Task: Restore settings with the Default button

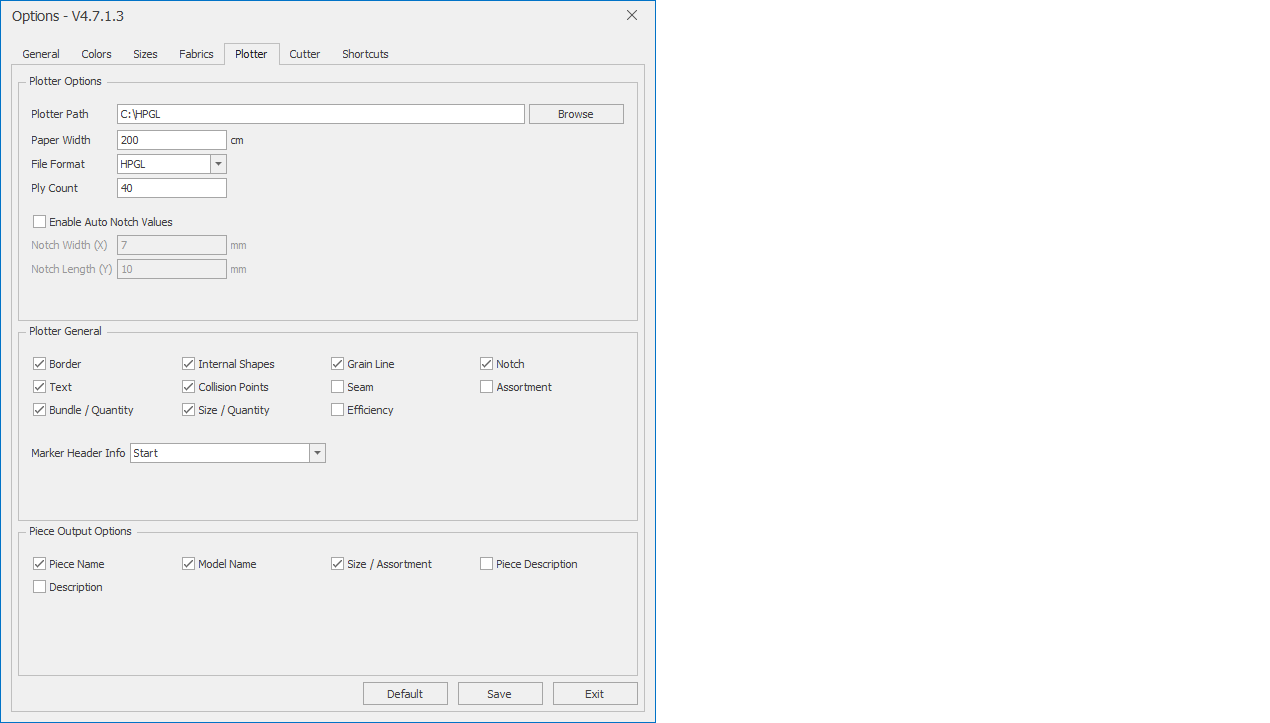Action: pos(405,694)
